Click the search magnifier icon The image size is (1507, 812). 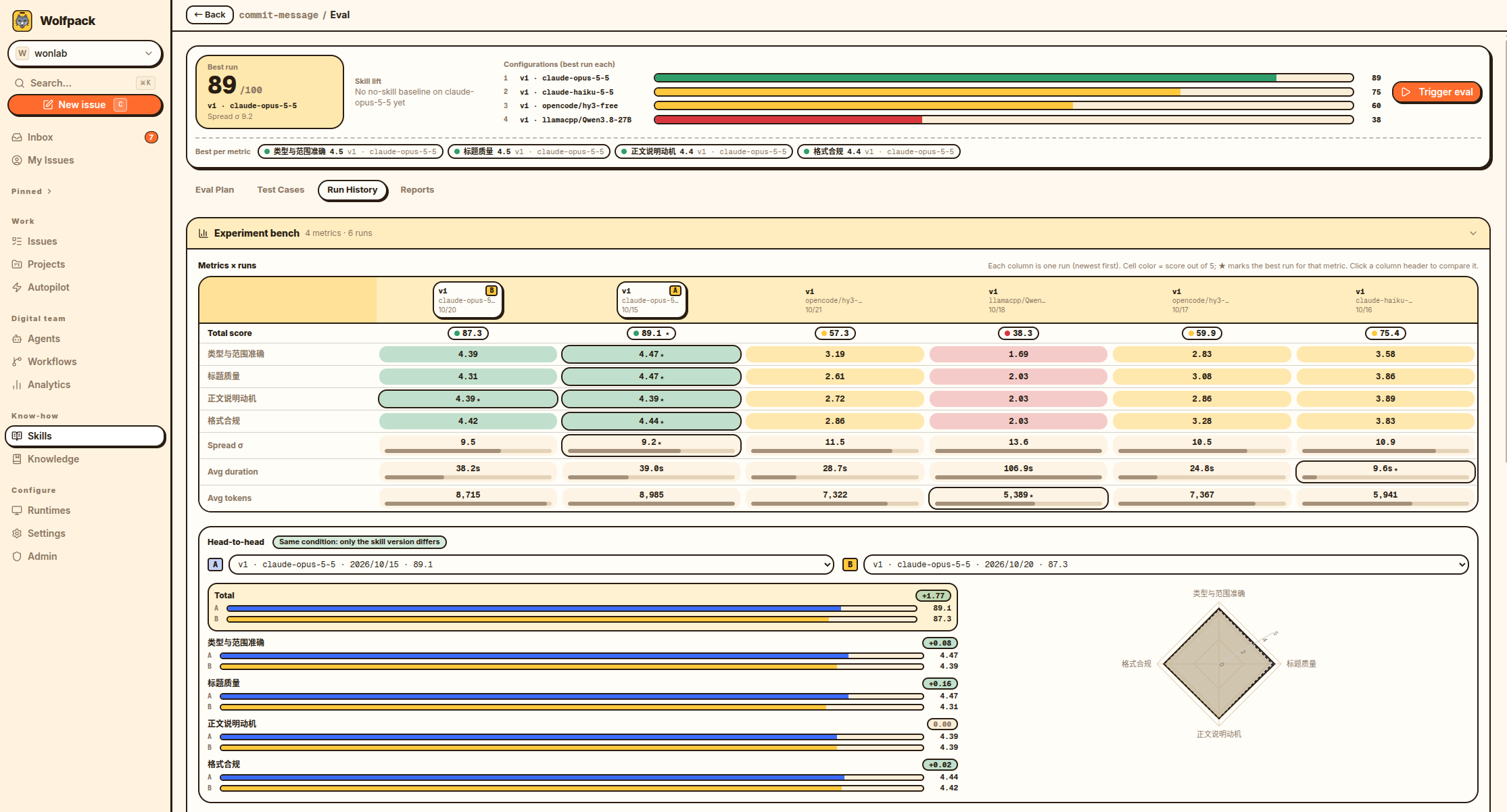[x=19, y=83]
